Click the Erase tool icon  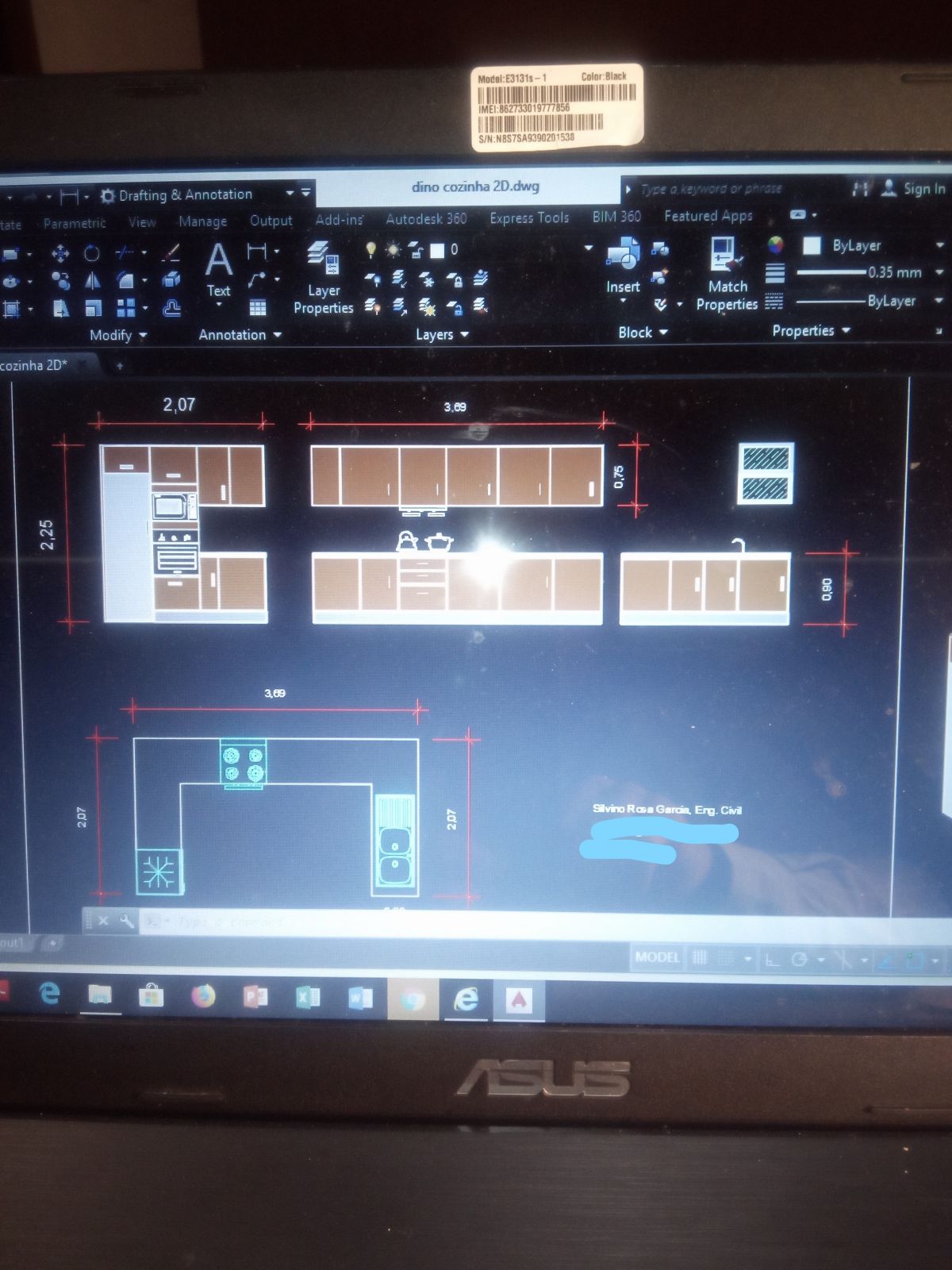(x=171, y=253)
